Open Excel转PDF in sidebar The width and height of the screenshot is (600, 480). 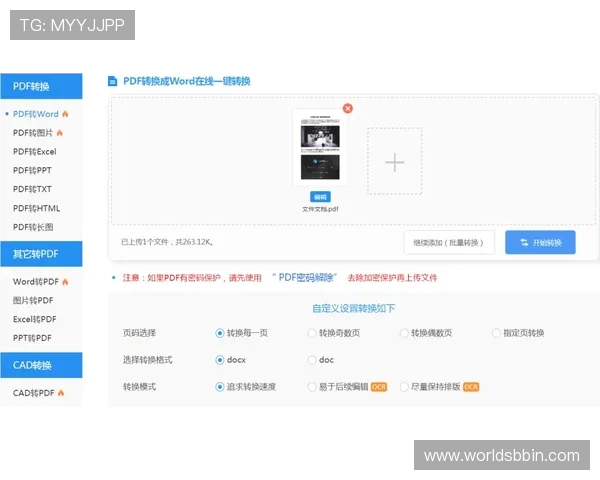(x=34, y=319)
